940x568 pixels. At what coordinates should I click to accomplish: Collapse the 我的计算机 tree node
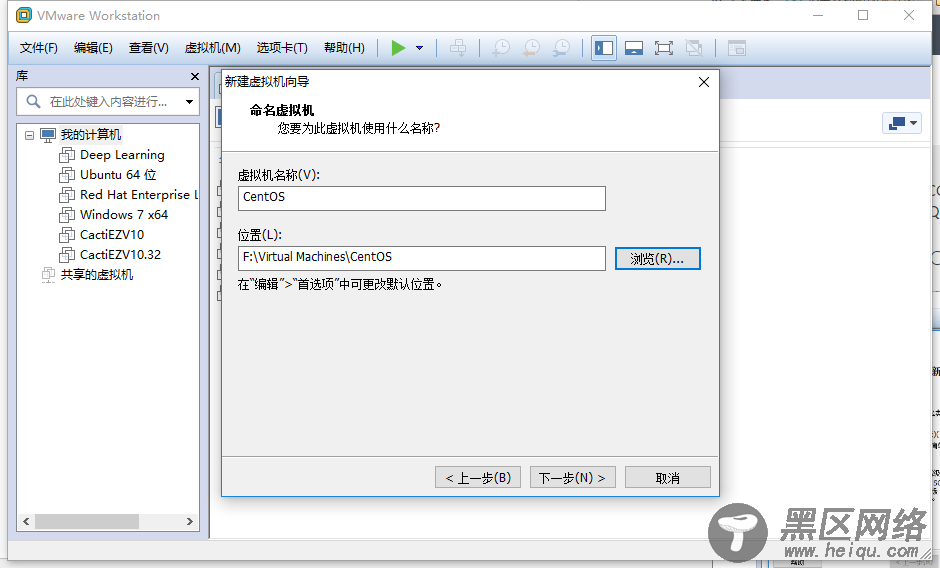point(29,135)
